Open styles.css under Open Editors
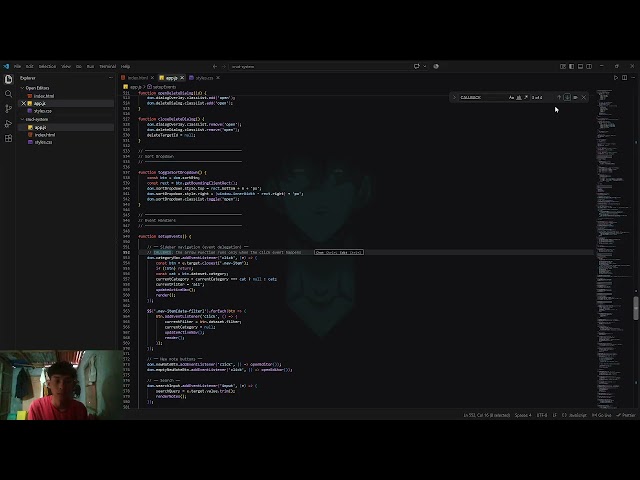The image size is (640, 480). coord(43,111)
